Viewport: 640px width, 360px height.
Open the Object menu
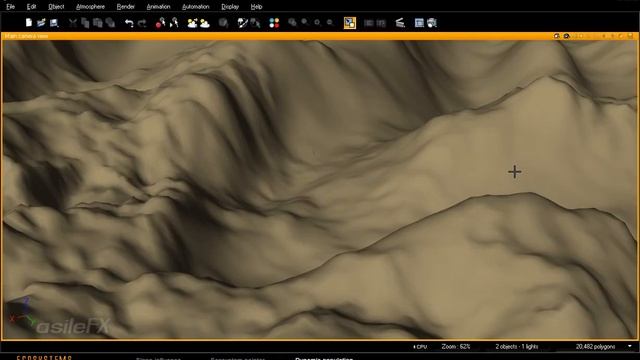pyautogui.click(x=56, y=7)
